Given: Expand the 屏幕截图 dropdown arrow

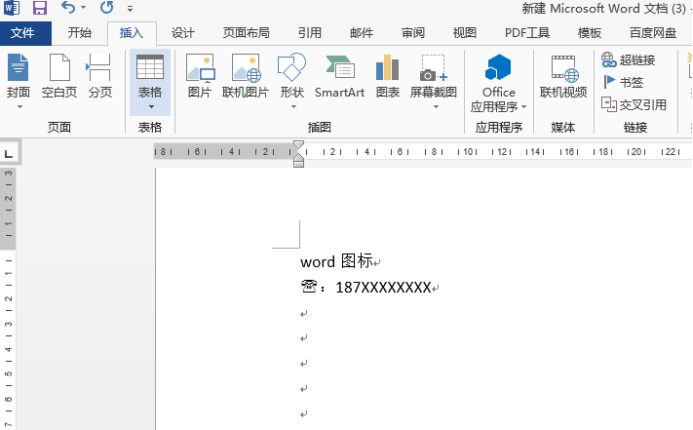Looking at the screenshot, I should click(x=436, y=107).
